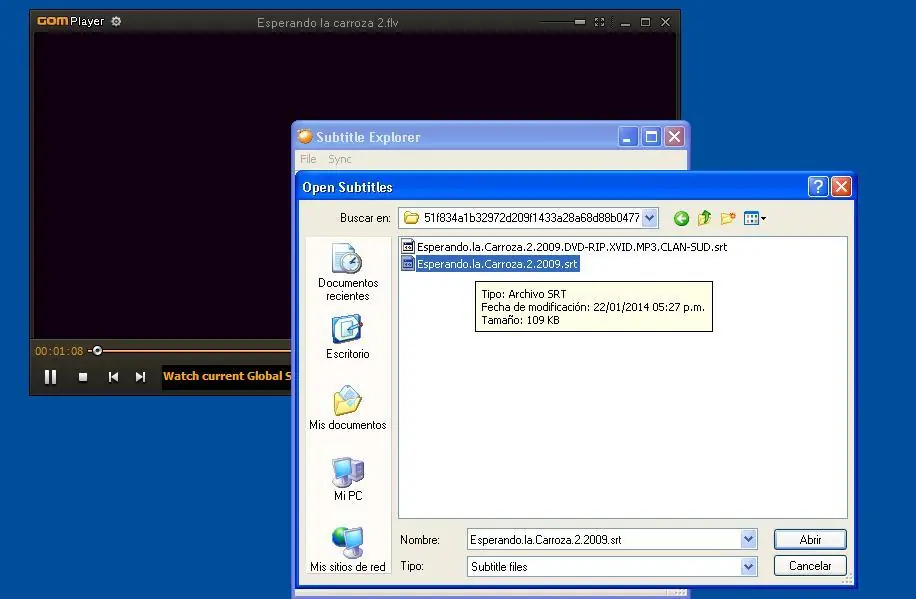
Task: Click the dialog Help question mark button
Action: [818, 187]
